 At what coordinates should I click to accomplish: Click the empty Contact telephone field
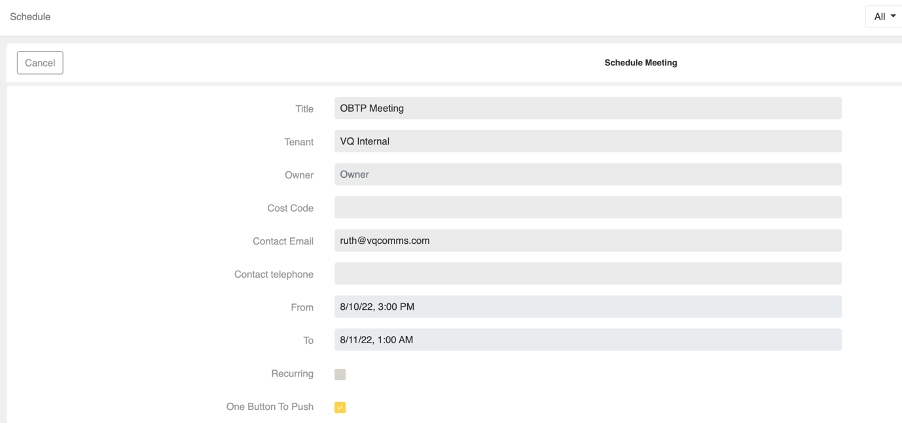[x=588, y=273]
